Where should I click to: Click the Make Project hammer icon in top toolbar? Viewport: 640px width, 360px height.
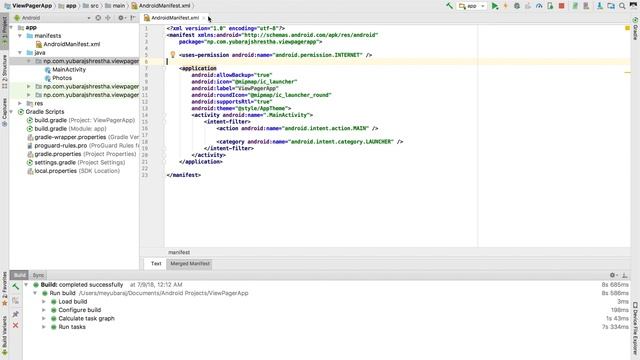(x=449, y=6)
